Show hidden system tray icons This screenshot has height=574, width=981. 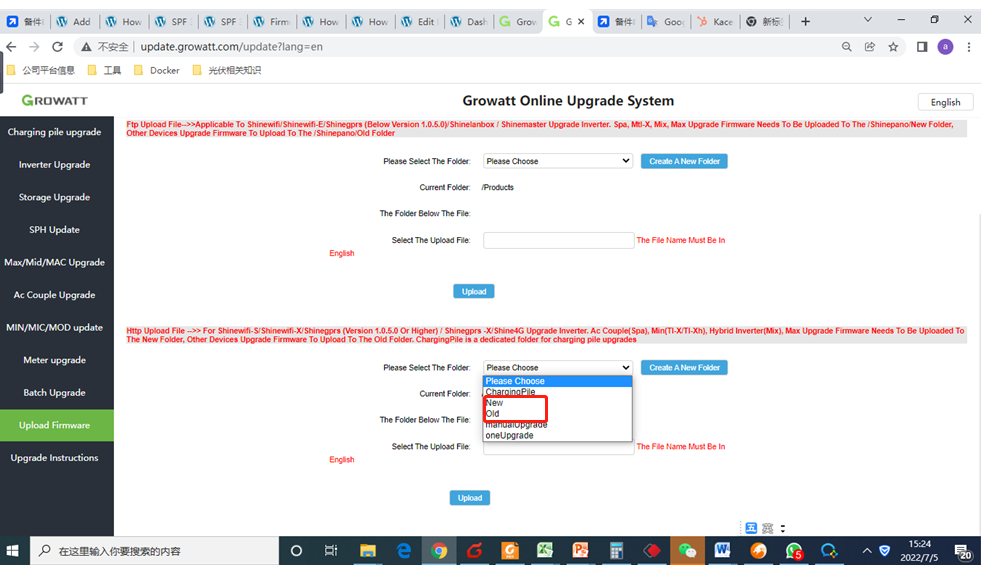pyautogui.click(x=867, y=551)
